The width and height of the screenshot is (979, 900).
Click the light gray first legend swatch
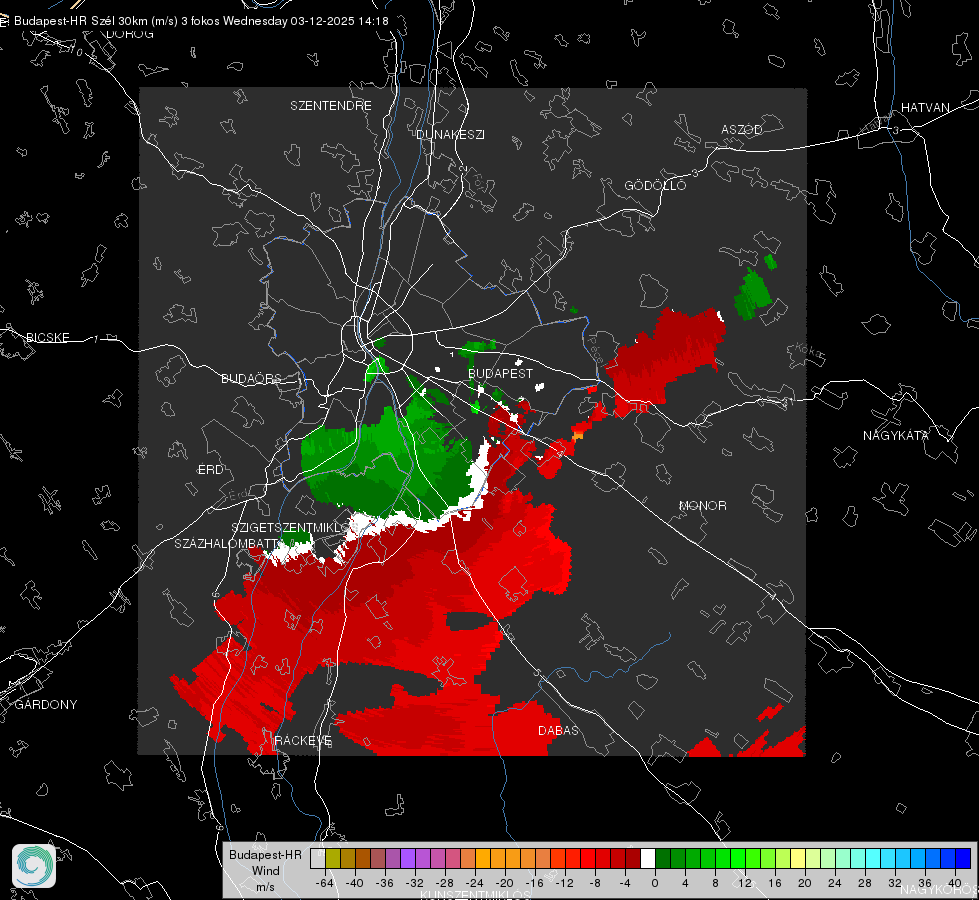tap(318, 859)
